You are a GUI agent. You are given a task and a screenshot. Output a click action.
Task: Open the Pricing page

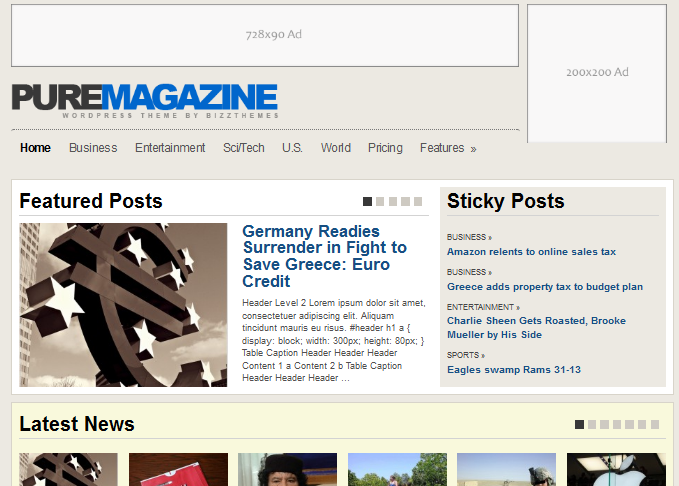tap(385, 148)
